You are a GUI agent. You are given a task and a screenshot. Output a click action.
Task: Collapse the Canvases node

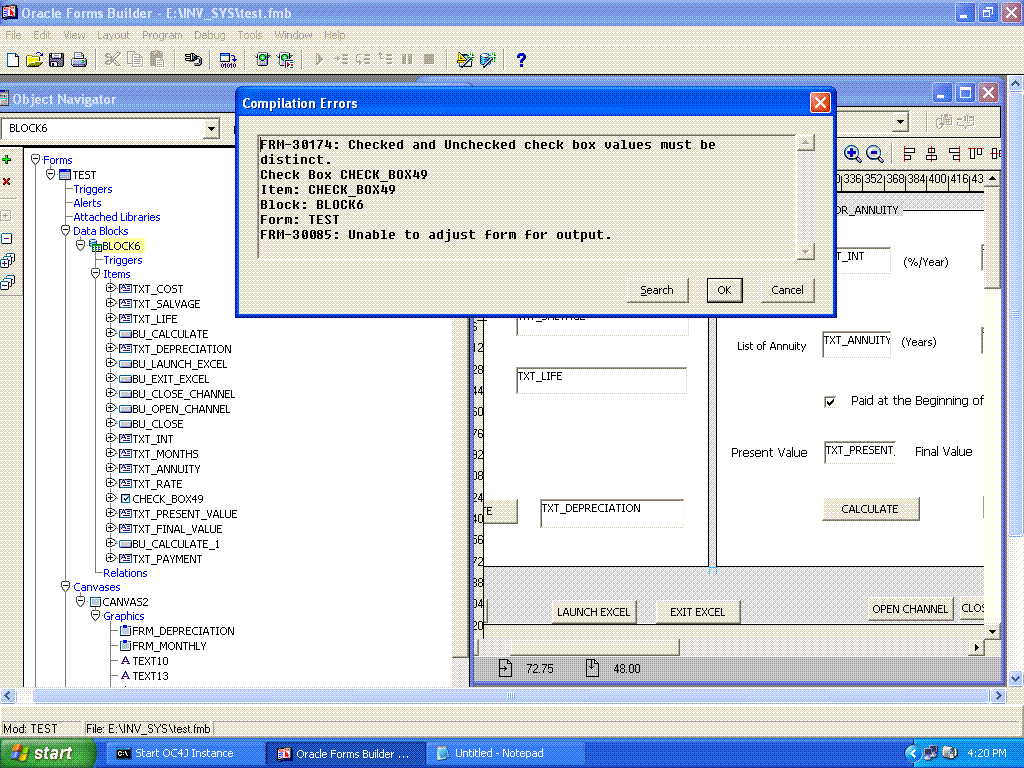pyautogui.click(x=65, y=586)
